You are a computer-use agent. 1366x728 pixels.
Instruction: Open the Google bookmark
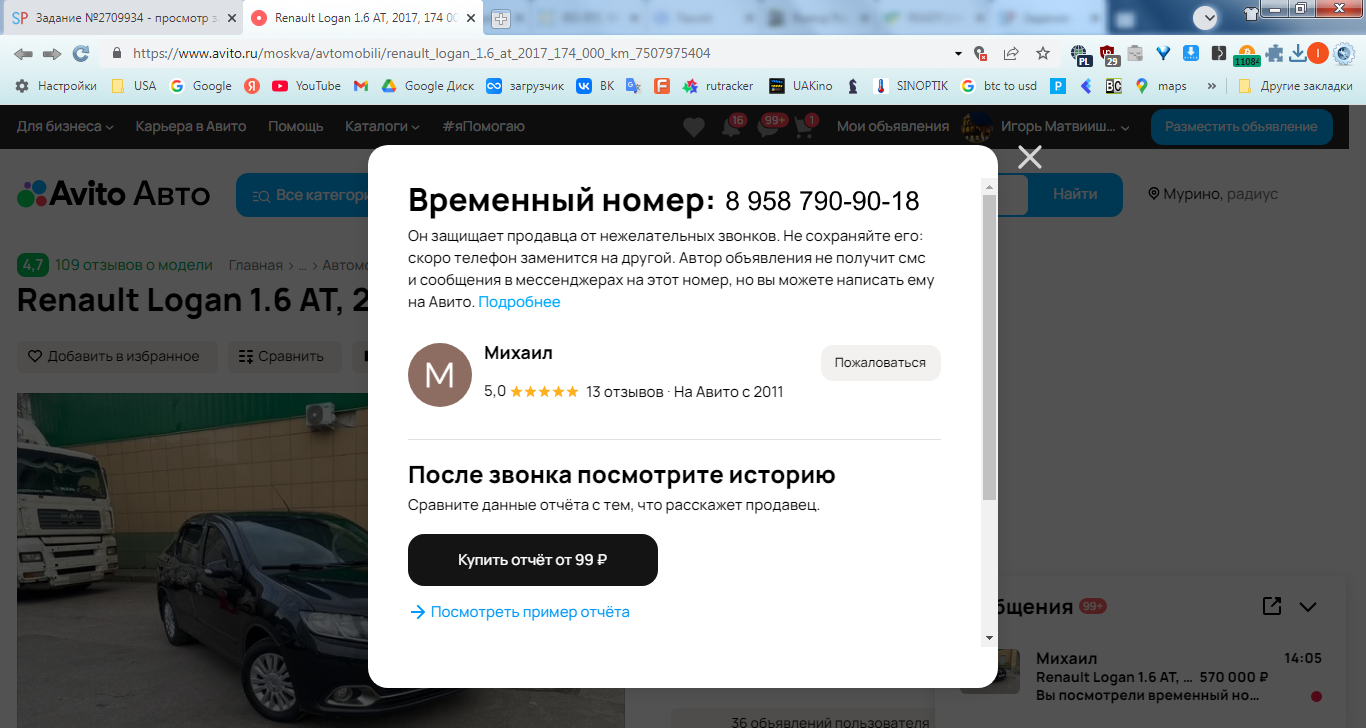click(x=201, y=86)
